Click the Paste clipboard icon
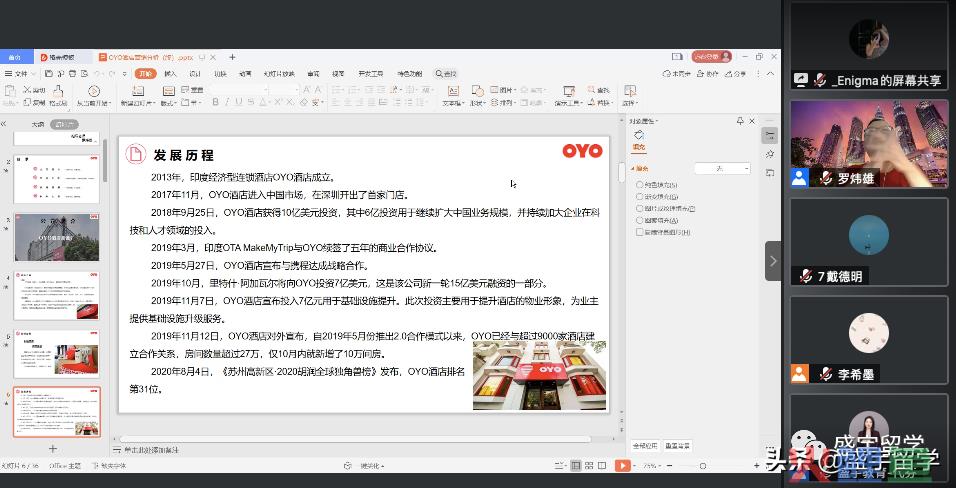Image resolution: width=956 pixels, height=488 pixels. click(10, 91)
